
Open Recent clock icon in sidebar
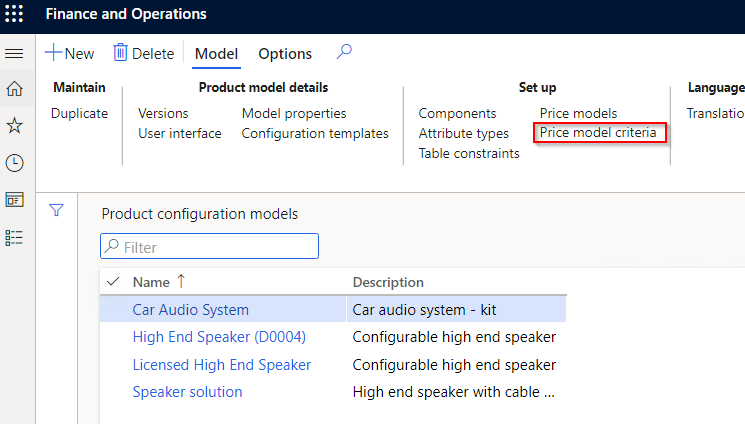(14, 163)
